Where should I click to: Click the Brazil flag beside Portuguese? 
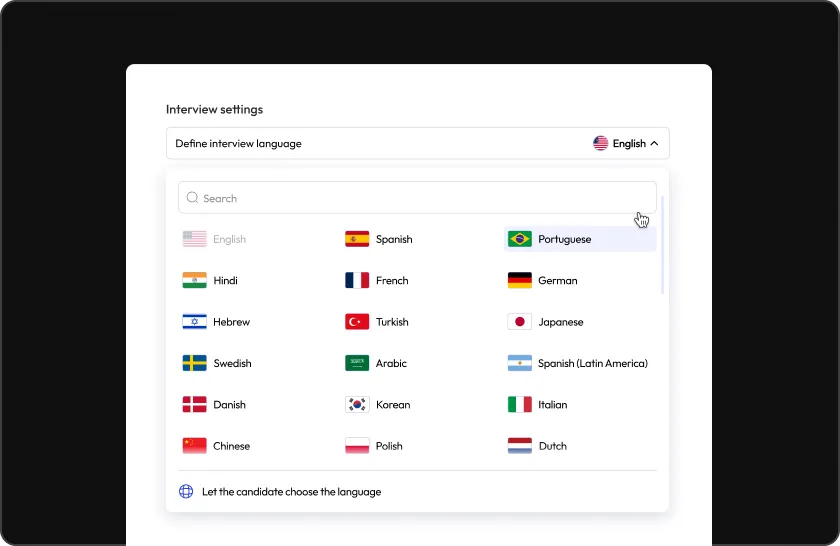[520, 239]
